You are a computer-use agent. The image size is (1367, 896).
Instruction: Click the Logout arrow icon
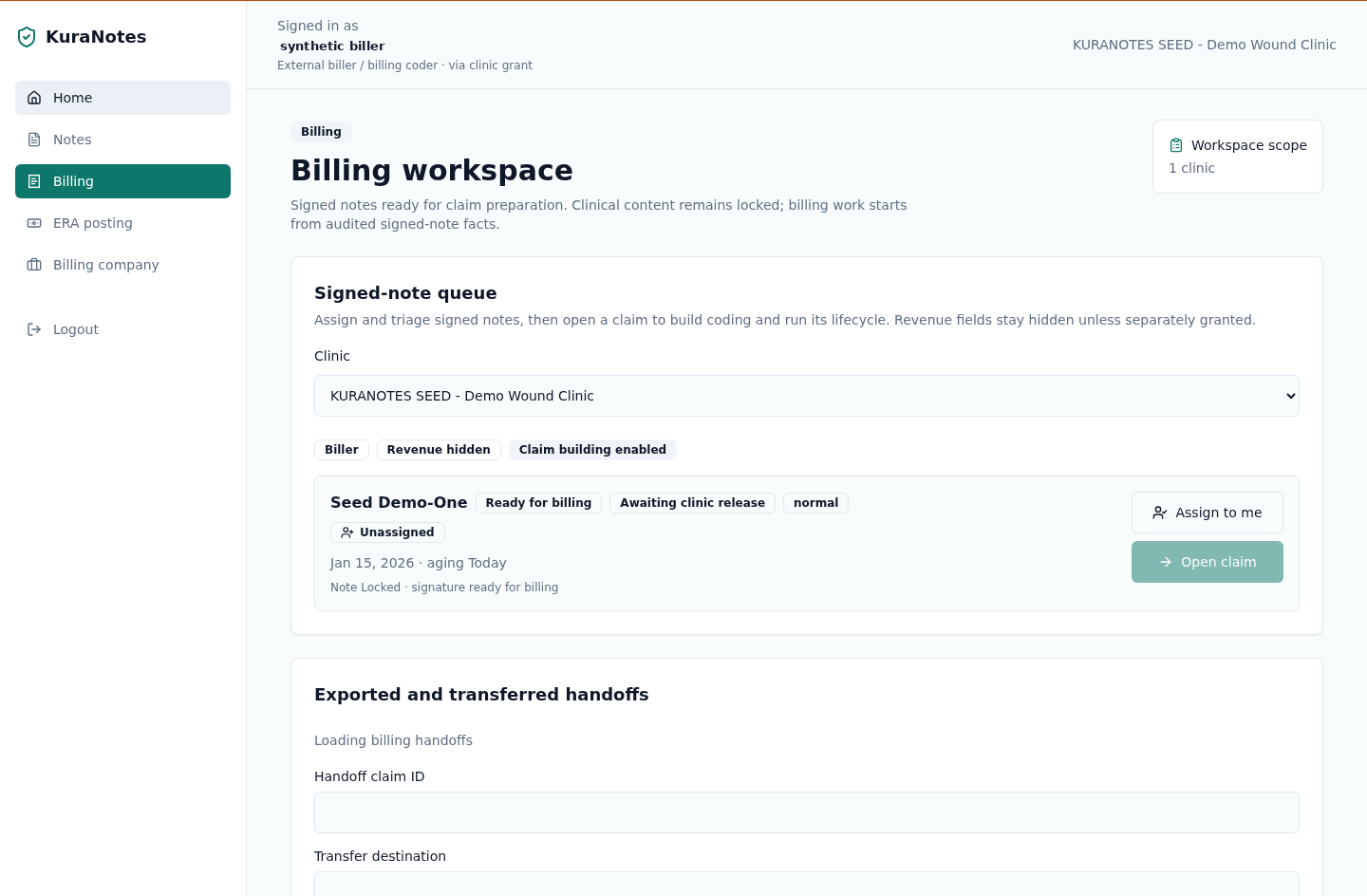point(34,329)
